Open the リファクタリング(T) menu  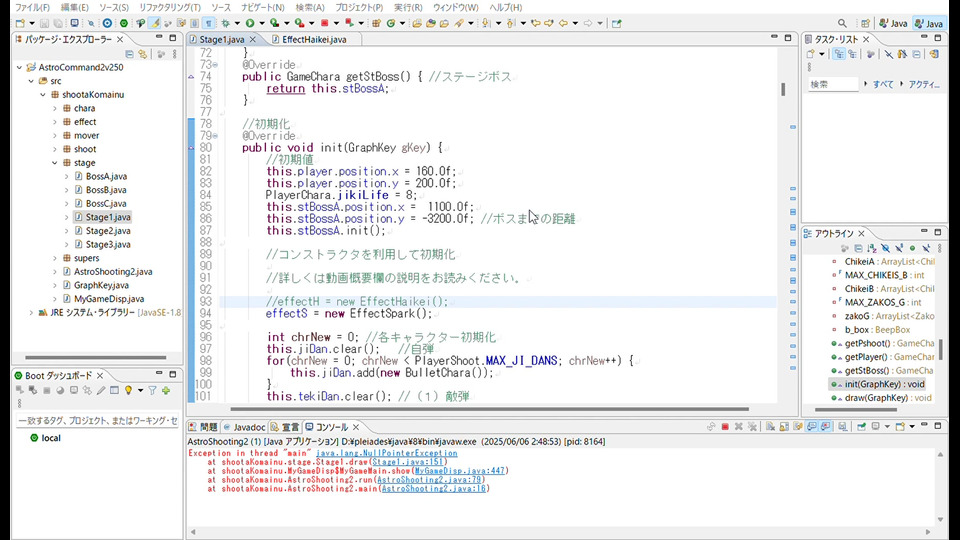pyautogui.click(x=169, y=7)
